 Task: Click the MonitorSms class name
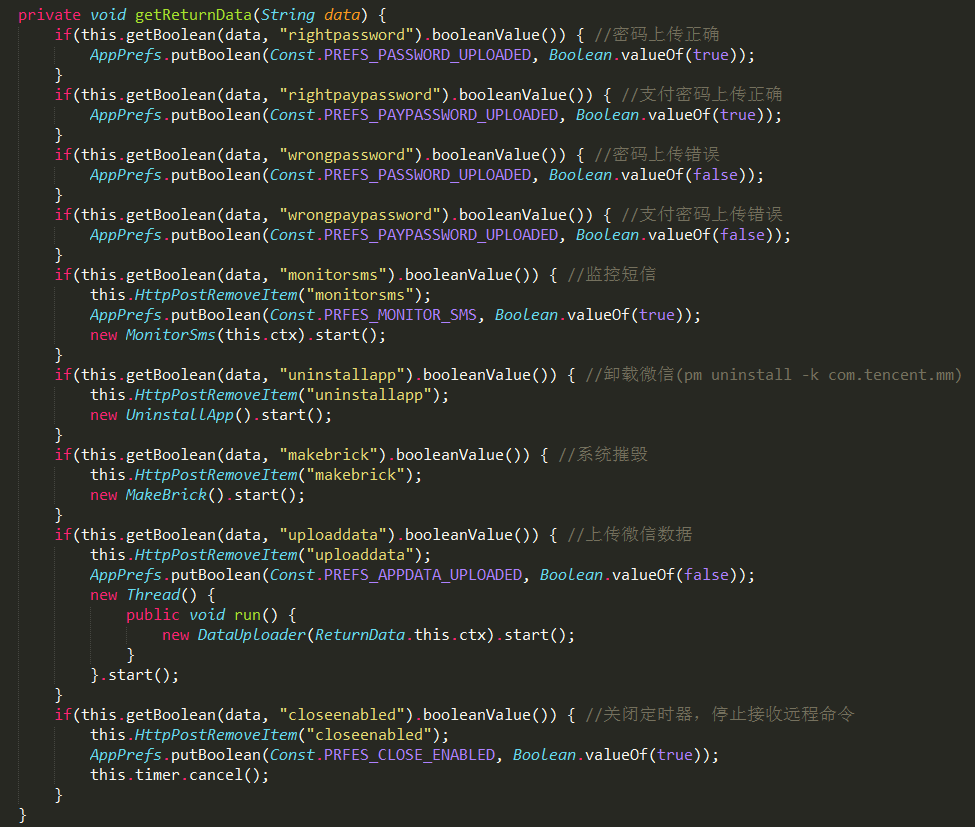point(170,335)
